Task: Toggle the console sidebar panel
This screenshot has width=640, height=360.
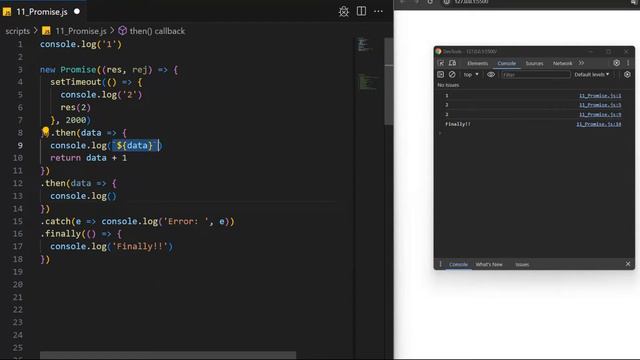Action: [x=440, y=75]
